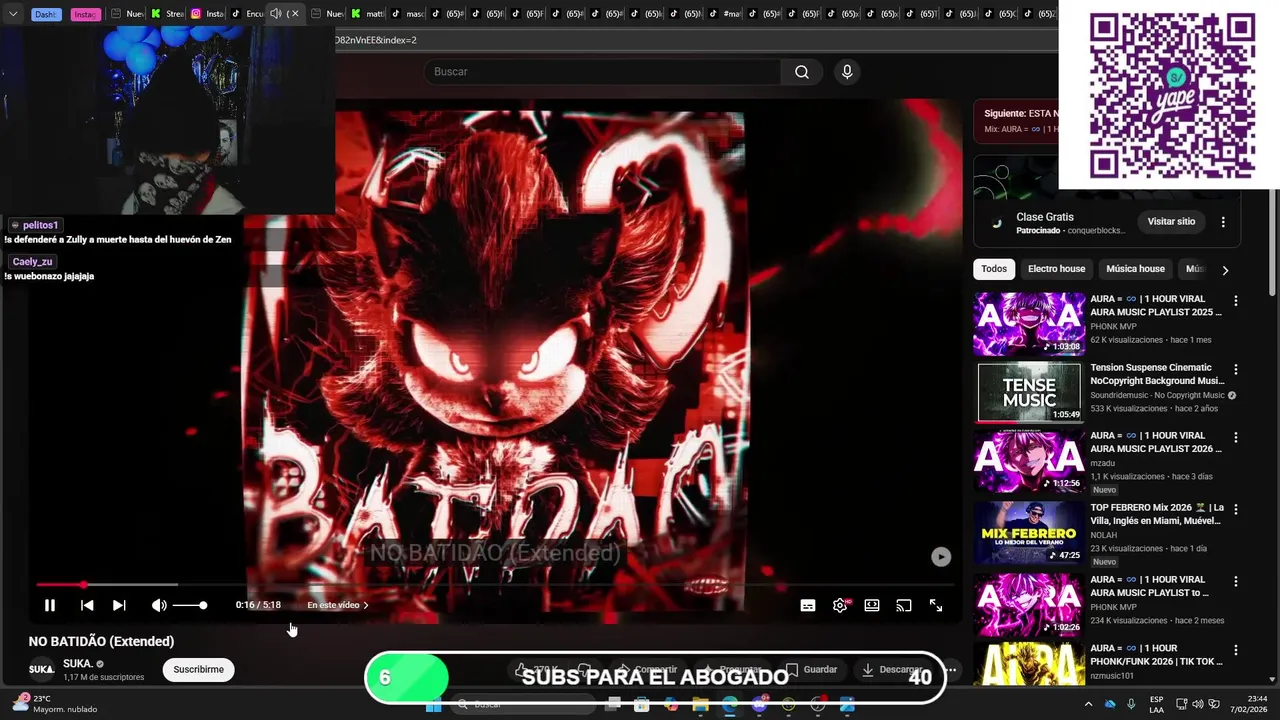
Task: Open the SUKA. channel name link
Action: [78, 663]
